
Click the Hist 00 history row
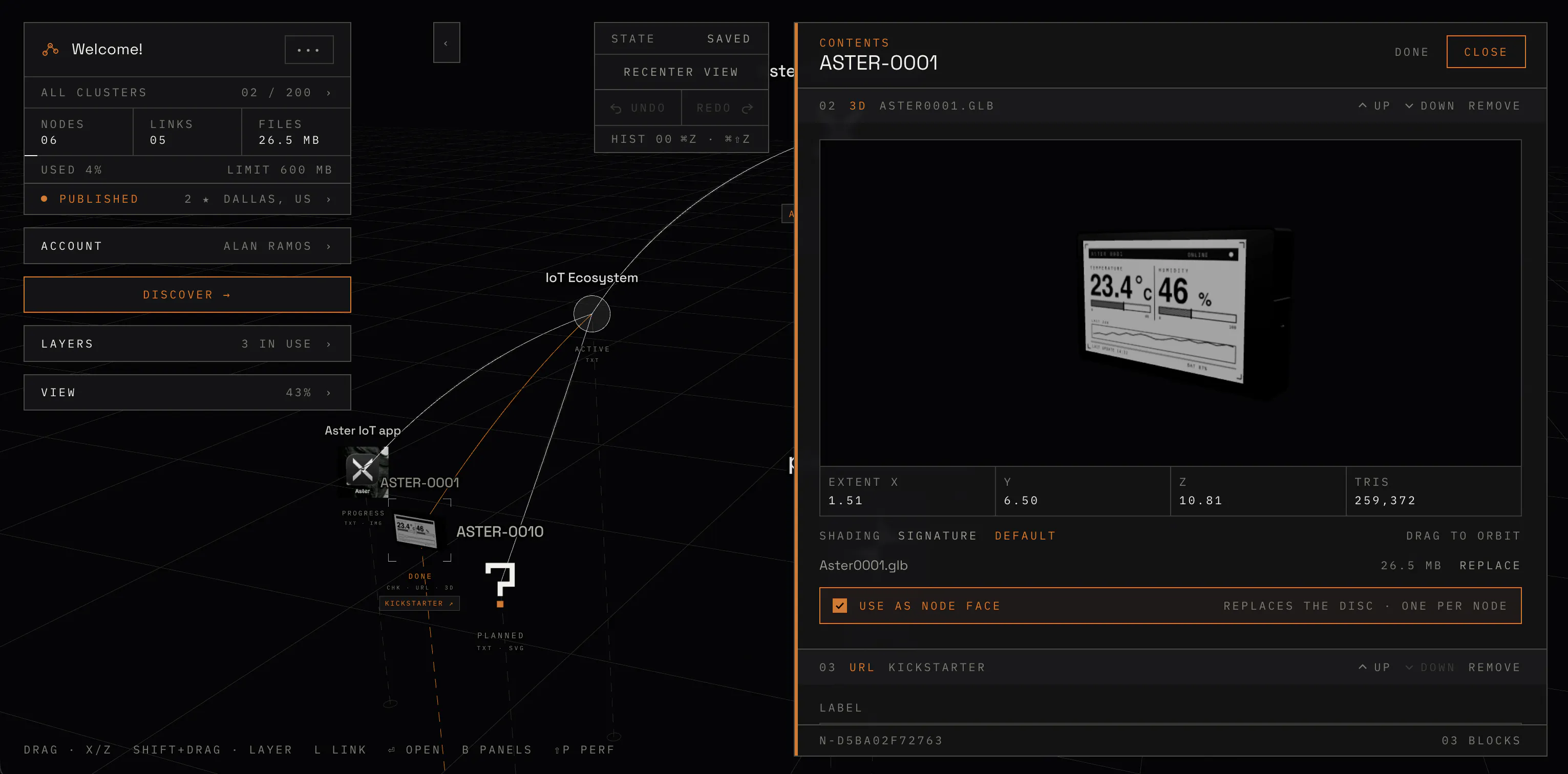click(681, 139)
